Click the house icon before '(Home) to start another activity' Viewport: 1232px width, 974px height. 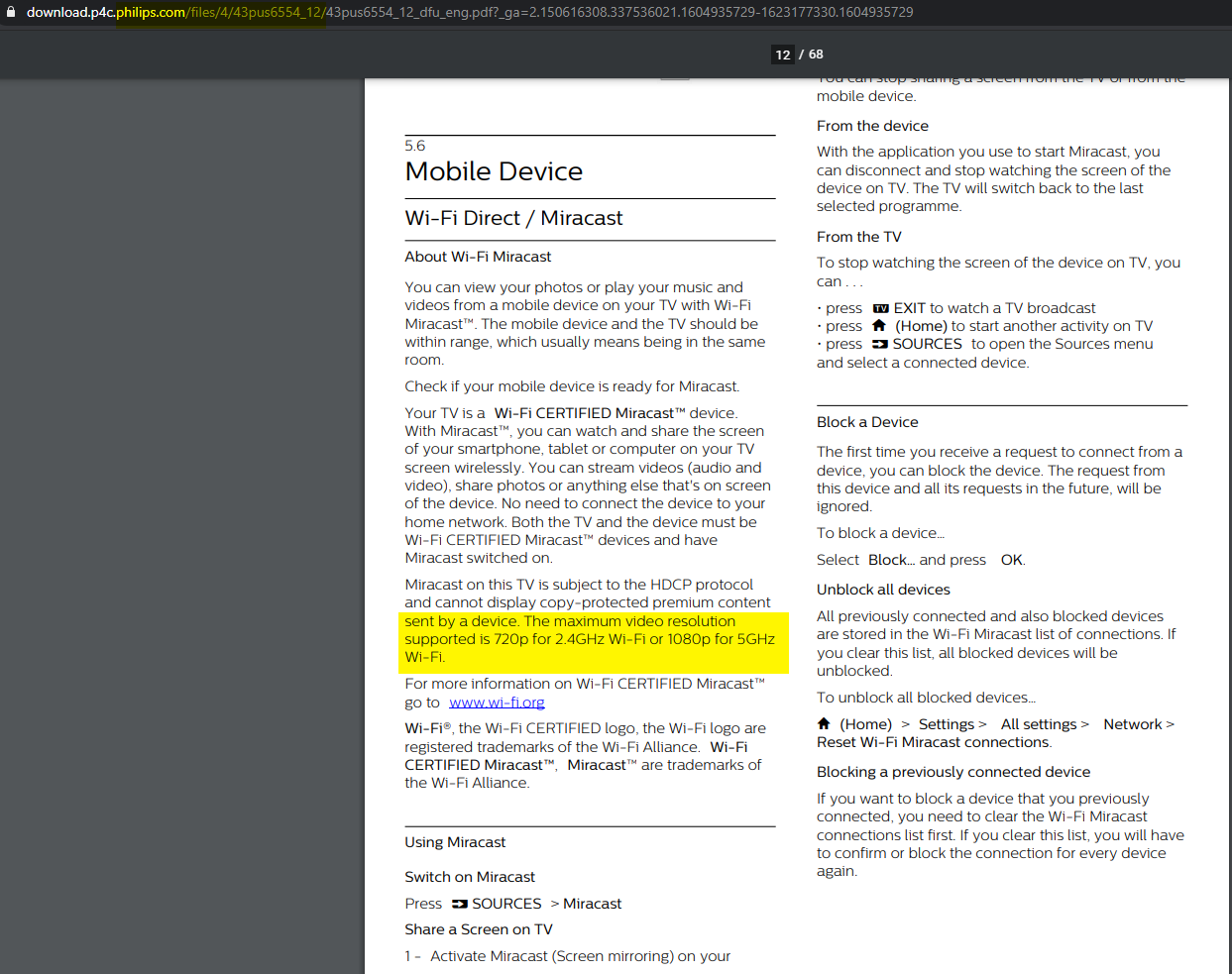[x=879, y=325]
